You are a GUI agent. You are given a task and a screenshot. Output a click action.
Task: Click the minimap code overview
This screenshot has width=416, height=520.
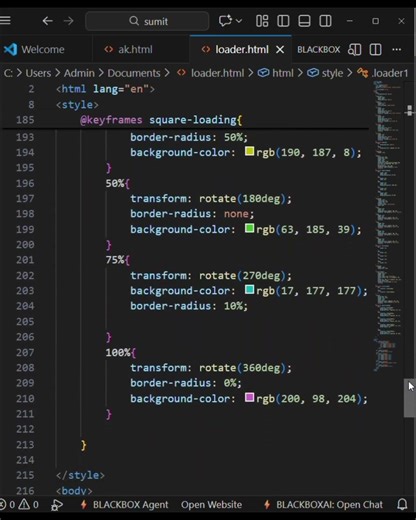click(388, 226)
